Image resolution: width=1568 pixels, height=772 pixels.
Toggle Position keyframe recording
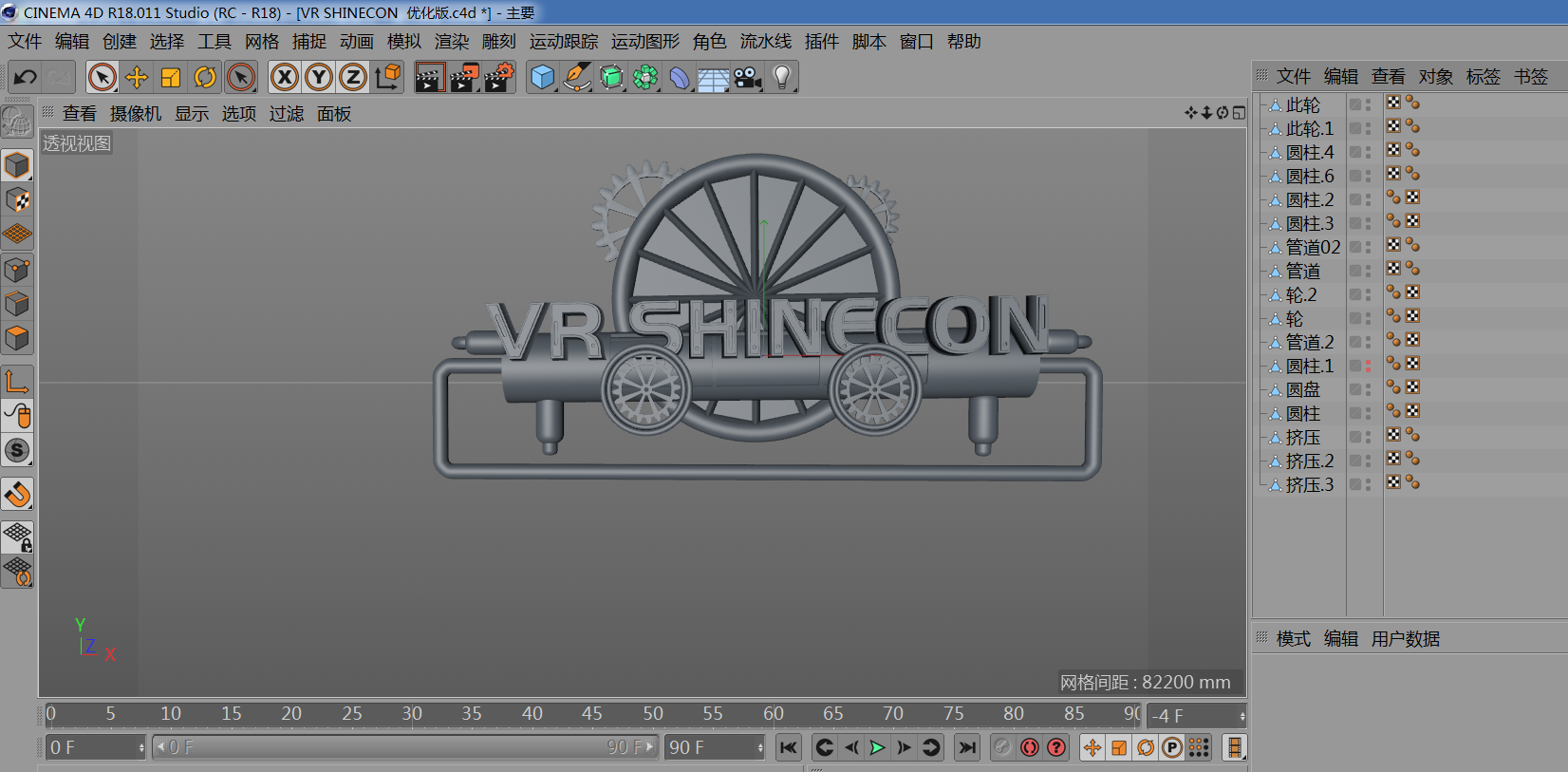(x=1092, y=747)
